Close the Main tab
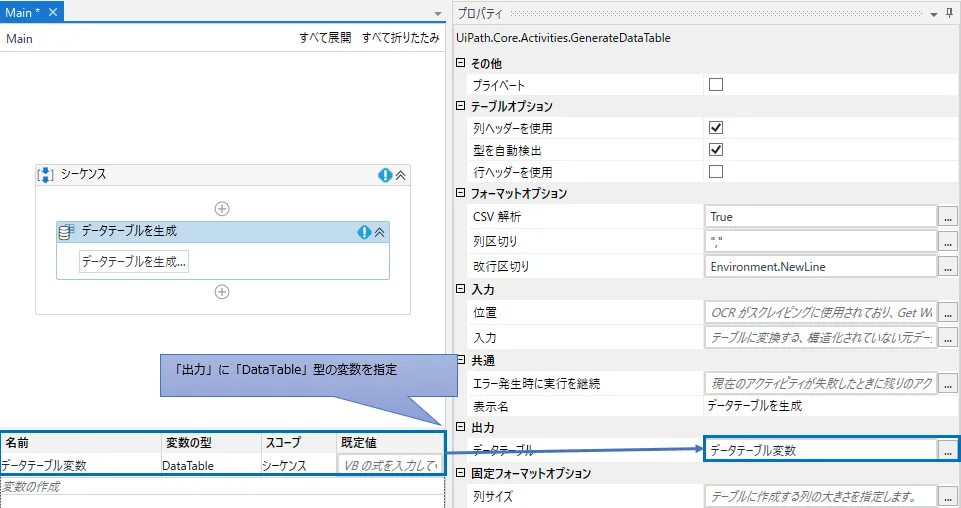 (x=53, y=12)
